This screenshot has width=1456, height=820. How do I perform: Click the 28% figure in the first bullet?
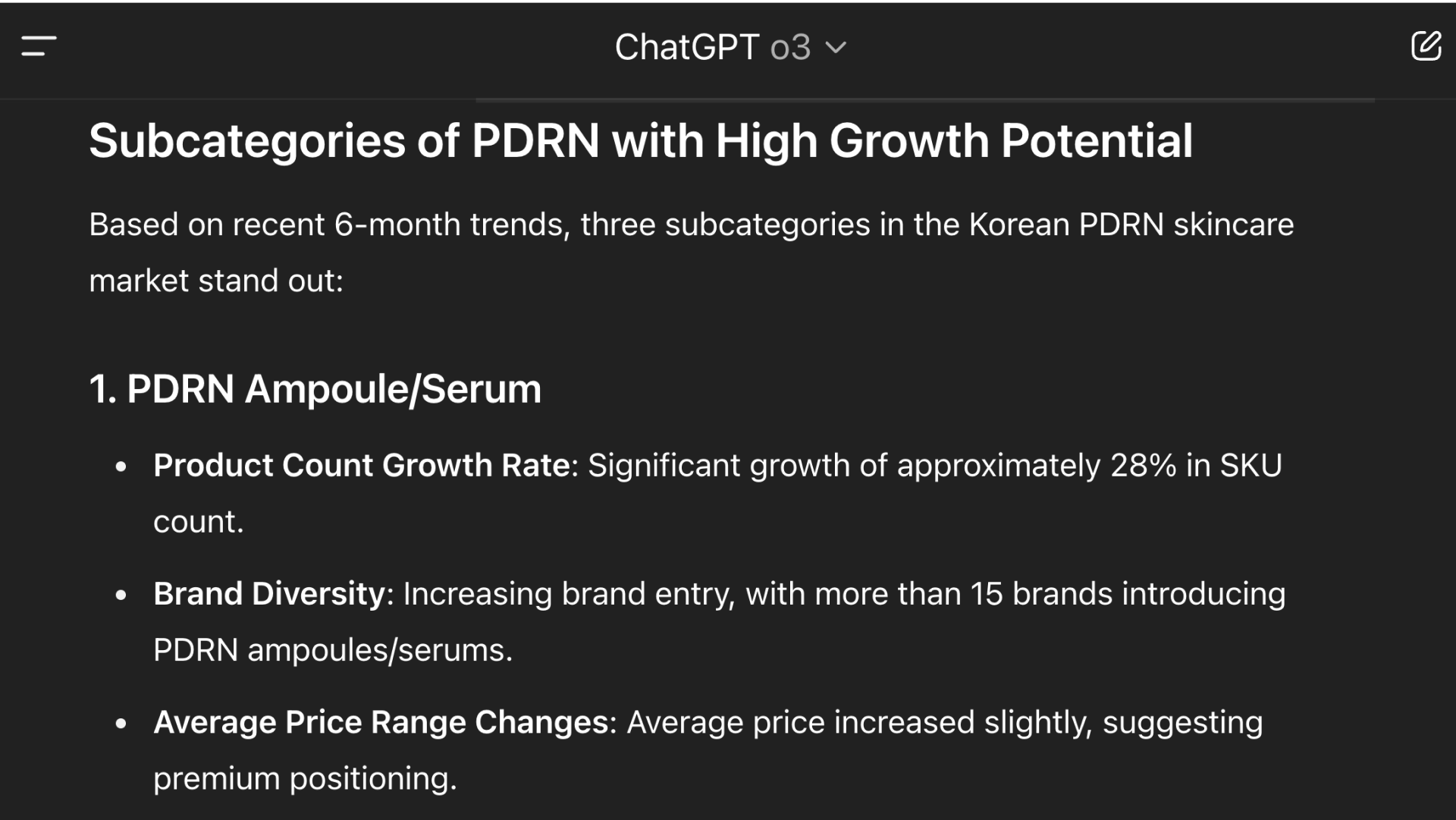pyautogui.click(x=1143, y=465)
